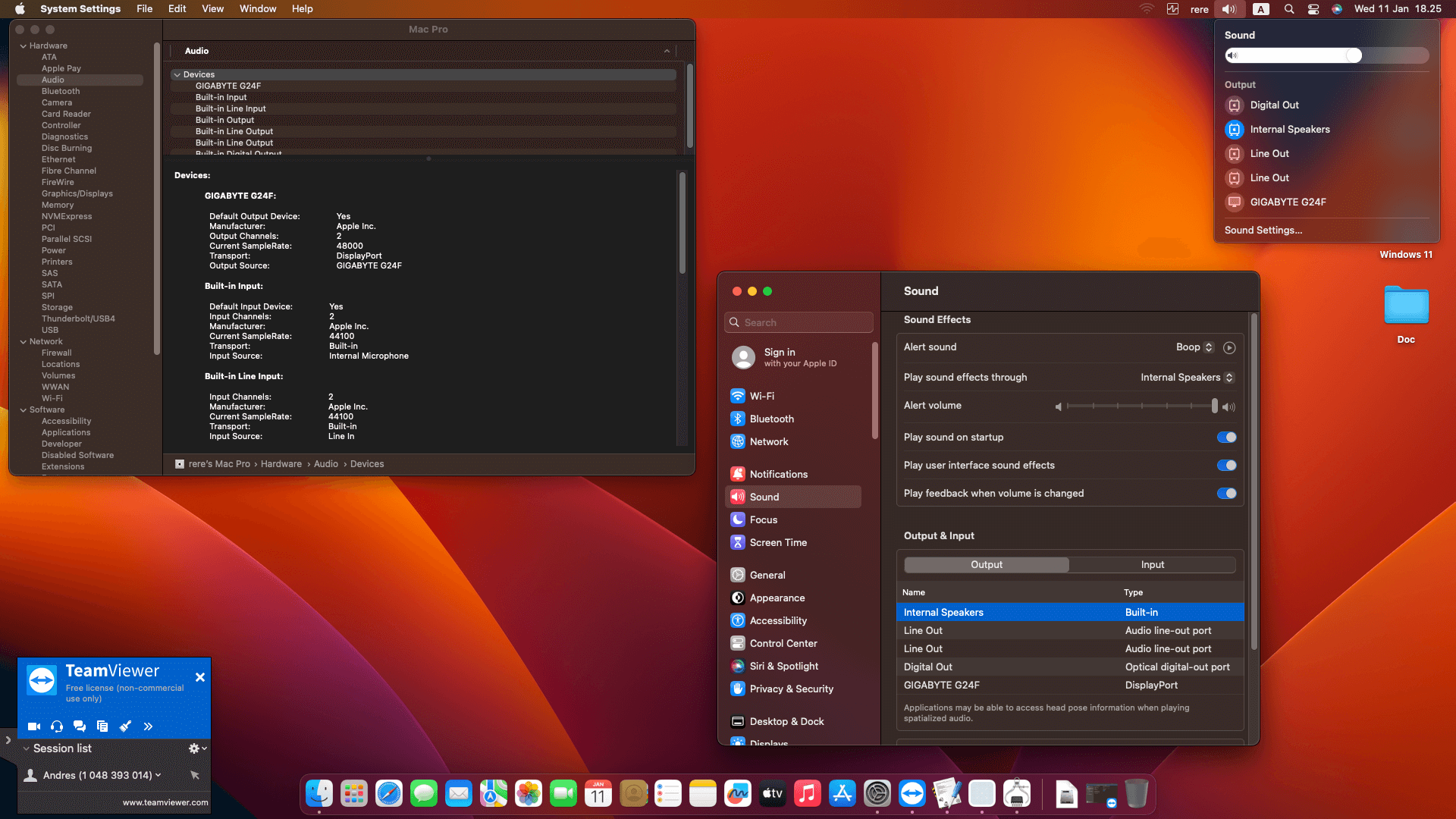Click Control Center icon in menu bar
This screenshot has height=819, width=1456.
pos(1313,9)
